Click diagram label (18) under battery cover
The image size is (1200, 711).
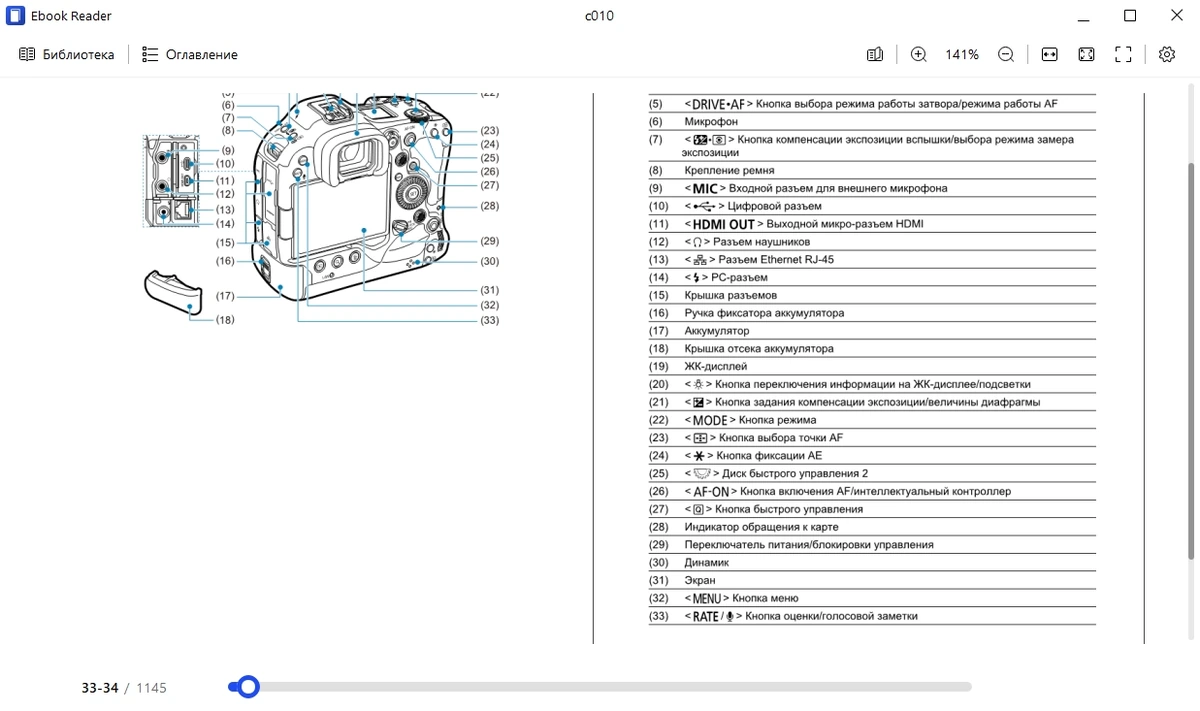(x=225, y=320)
